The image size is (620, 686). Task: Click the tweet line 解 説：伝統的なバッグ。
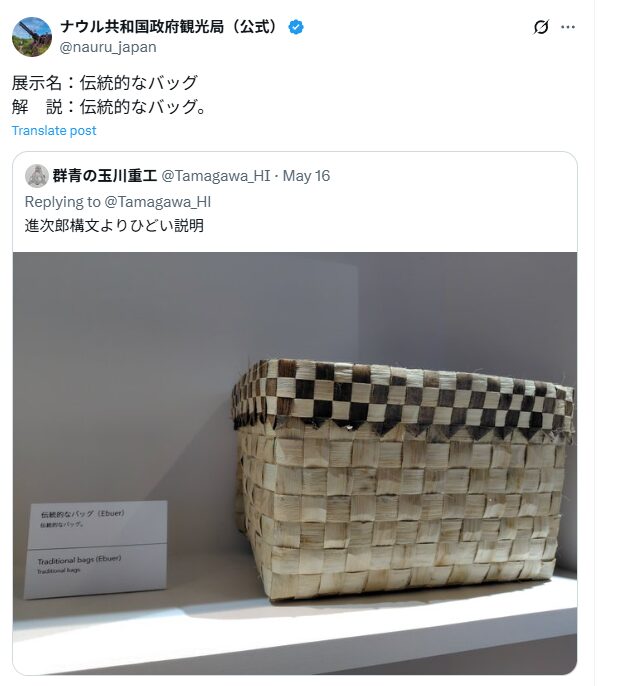(109, 107)
